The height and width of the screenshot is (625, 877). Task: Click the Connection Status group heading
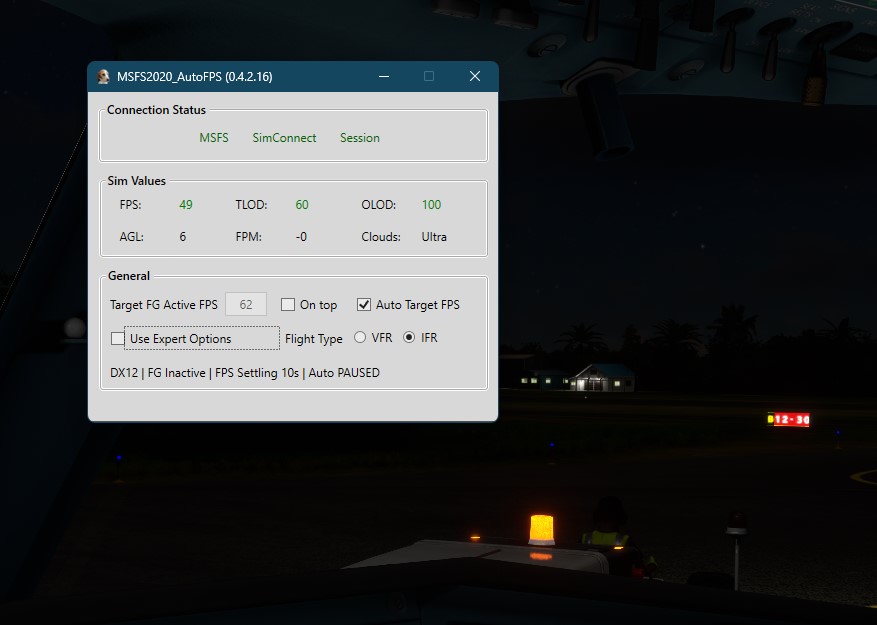157,110
